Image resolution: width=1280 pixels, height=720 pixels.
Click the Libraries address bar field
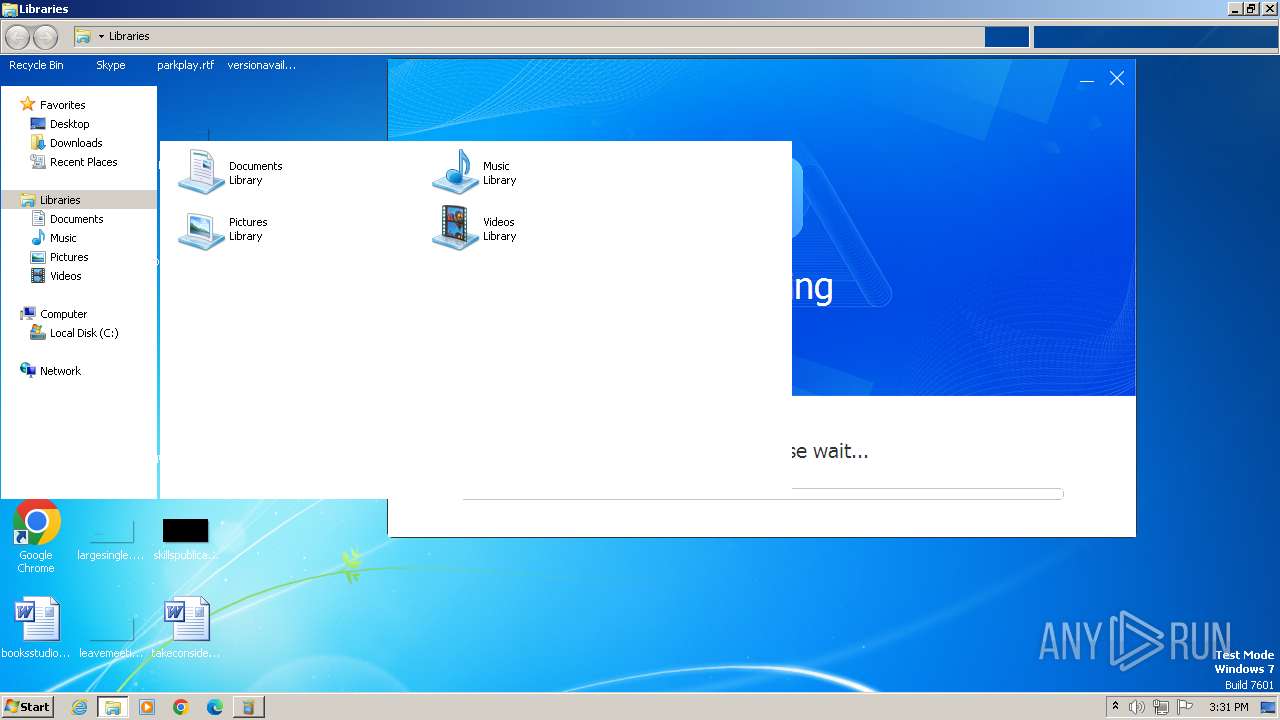[x=529, y=37]
